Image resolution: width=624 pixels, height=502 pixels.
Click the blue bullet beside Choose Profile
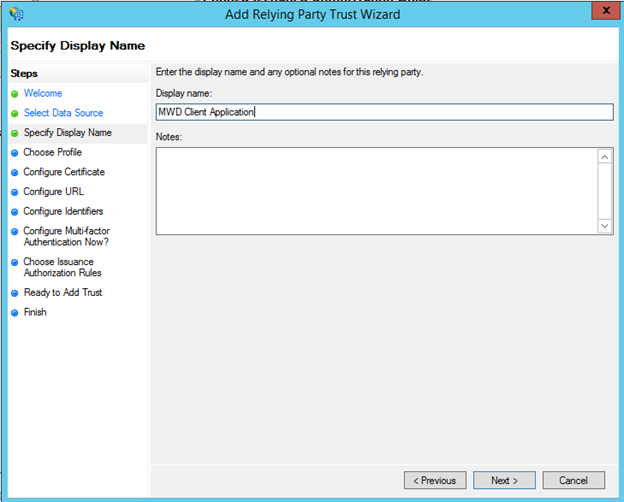pyautogui.click(x=15, y=153)
